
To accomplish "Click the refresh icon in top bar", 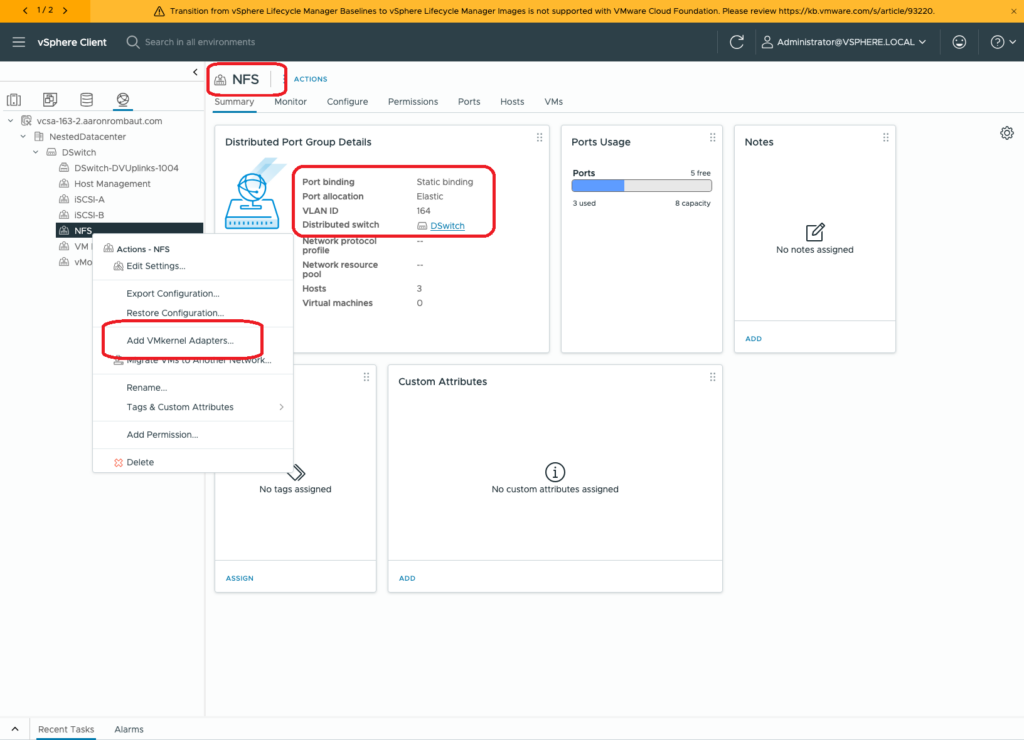I will coord(737,42).
